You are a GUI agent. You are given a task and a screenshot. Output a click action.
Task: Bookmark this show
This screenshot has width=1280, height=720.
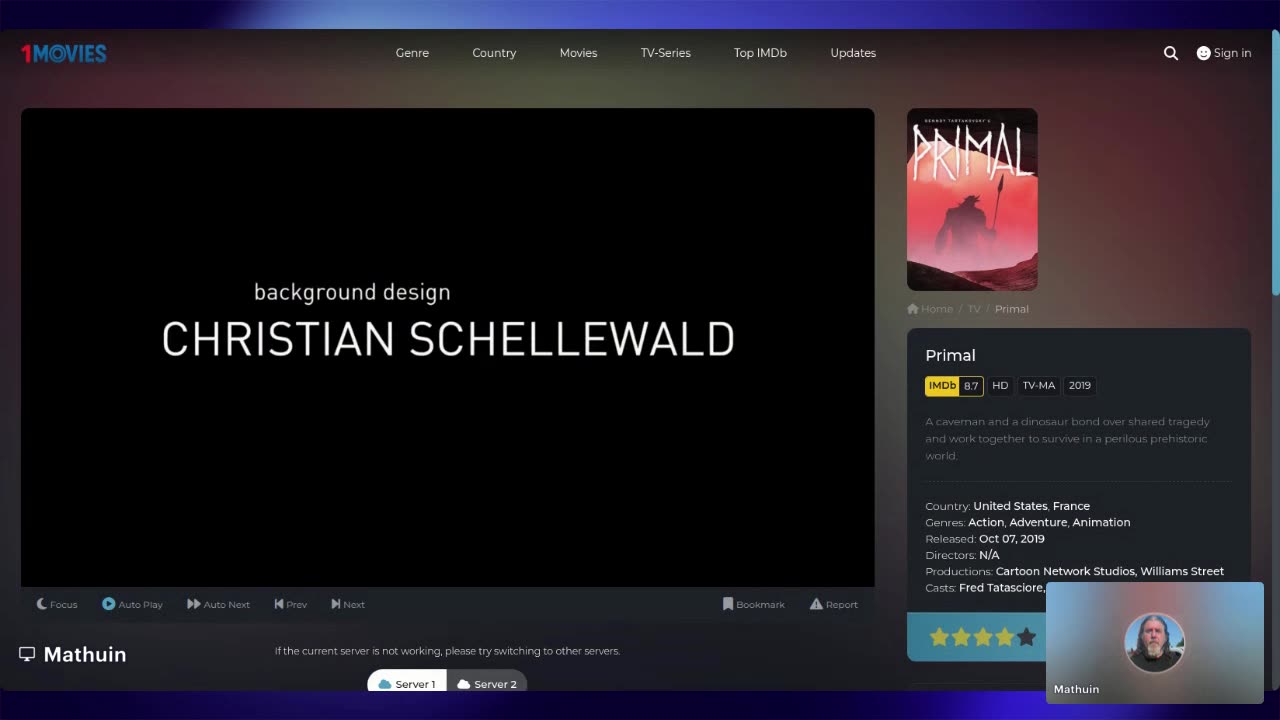(x=754, y=604)
